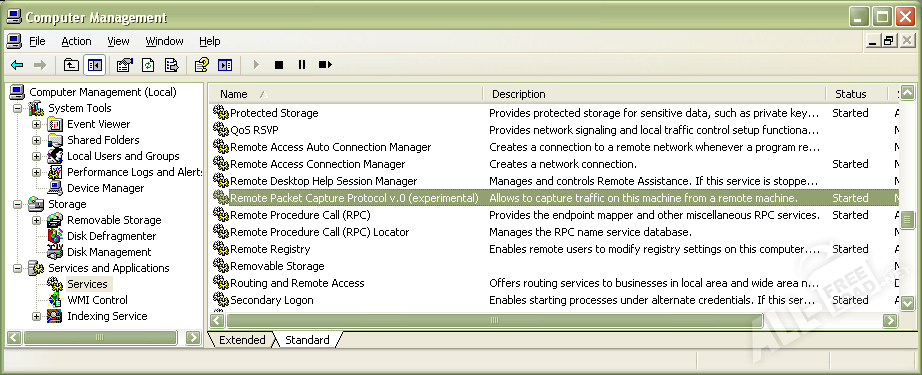Expand the Event Viewer tree node
922x375 pixels.
click(36, 125)
